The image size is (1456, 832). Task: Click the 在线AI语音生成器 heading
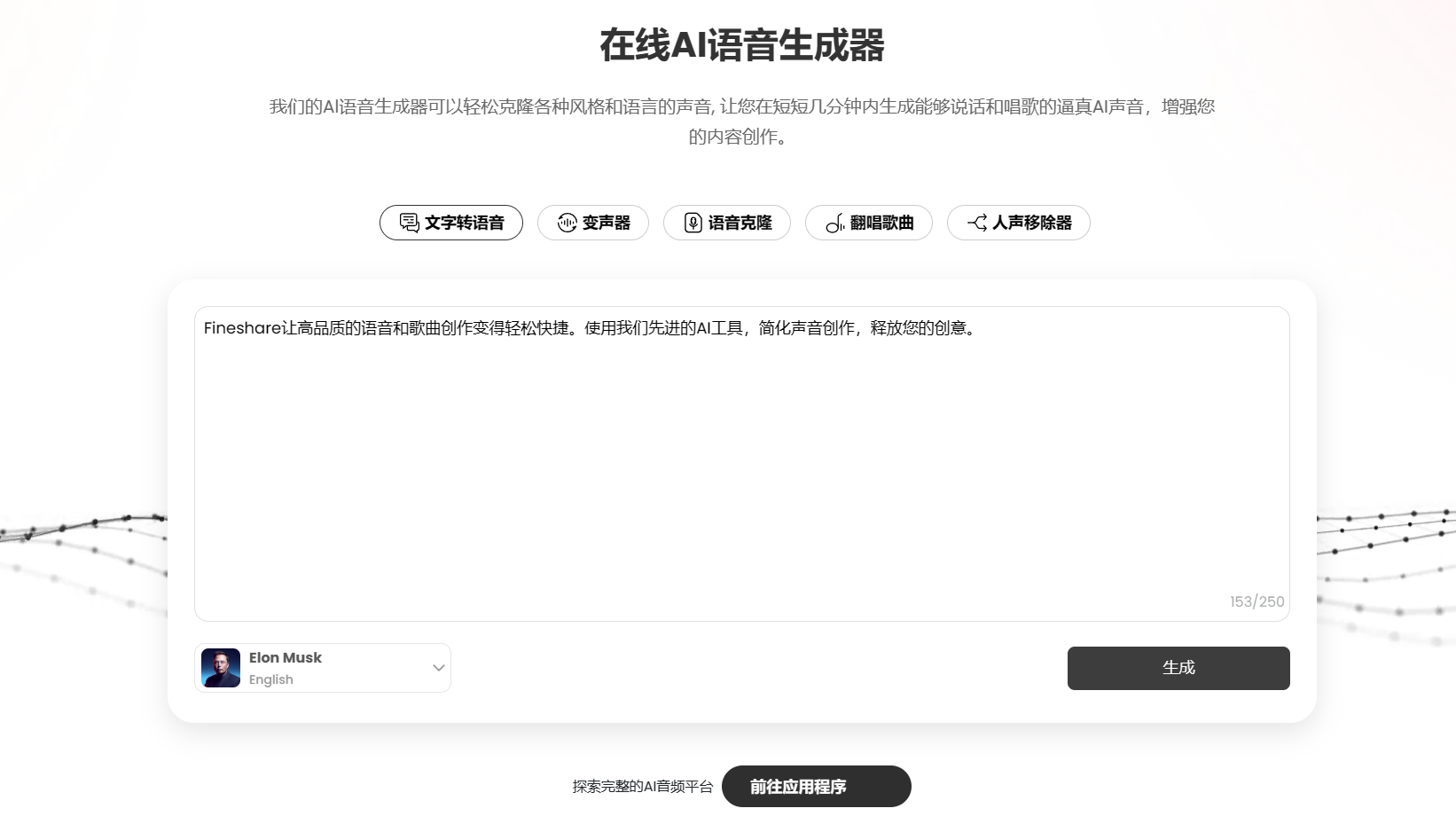coord(742,45)
